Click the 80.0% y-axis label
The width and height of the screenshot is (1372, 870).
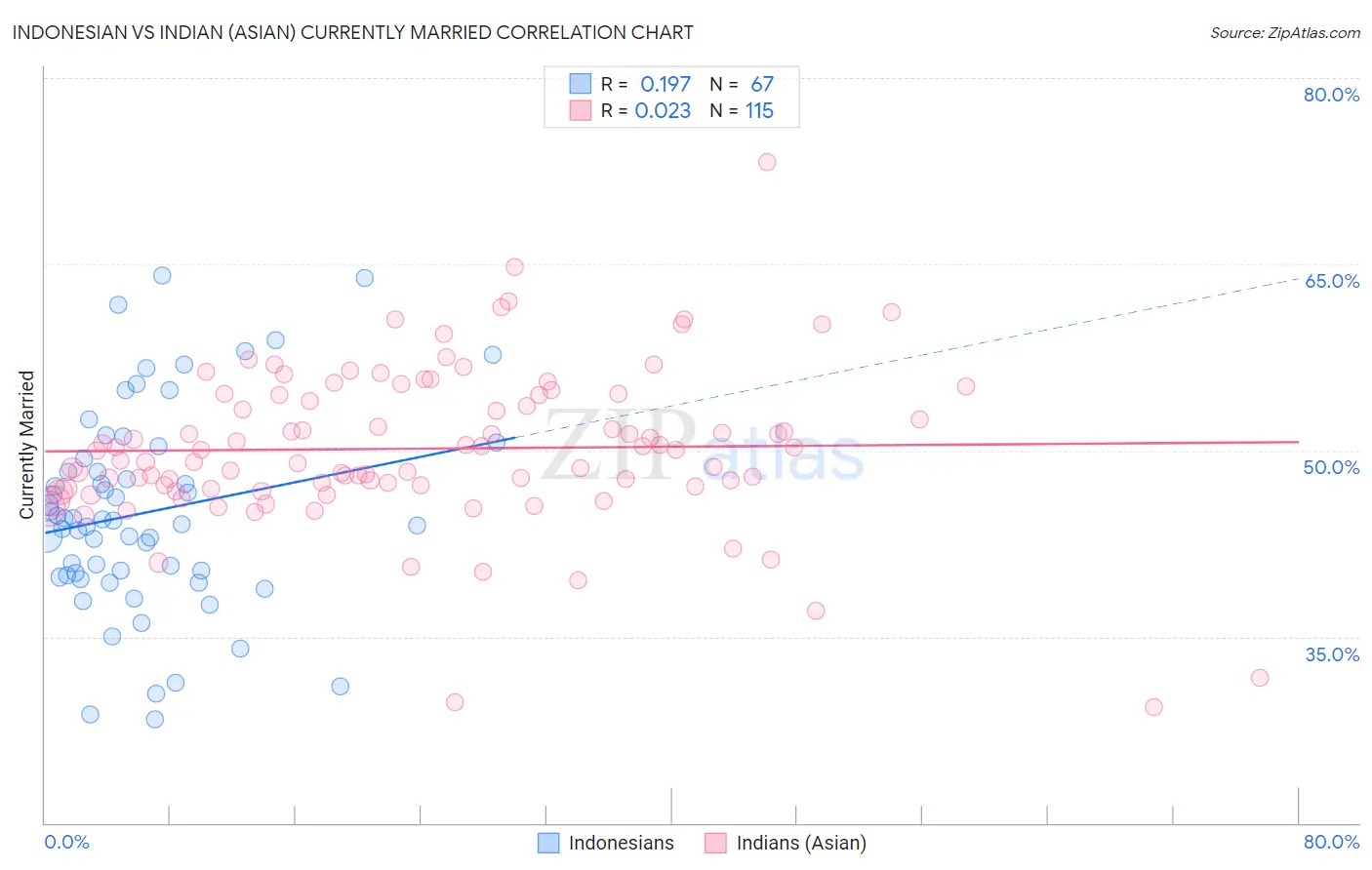coord(1331,95)
